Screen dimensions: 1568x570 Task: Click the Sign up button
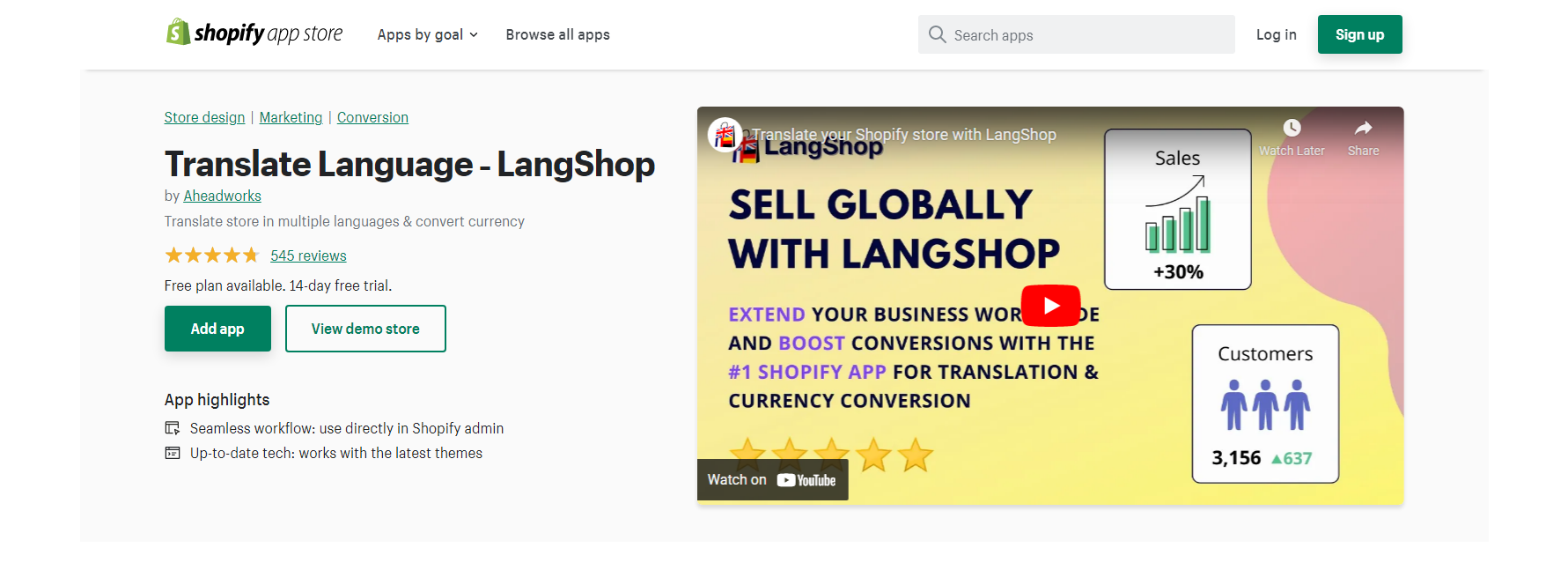pyautogui.click(x=1359, y=34)
